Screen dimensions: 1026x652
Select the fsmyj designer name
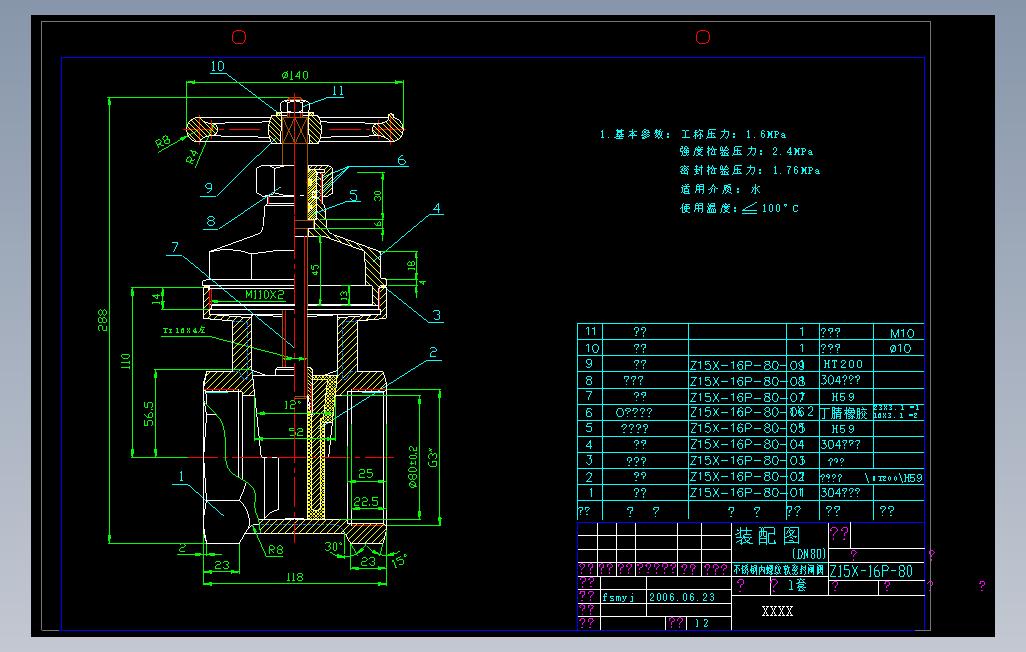tap(618, 597)
